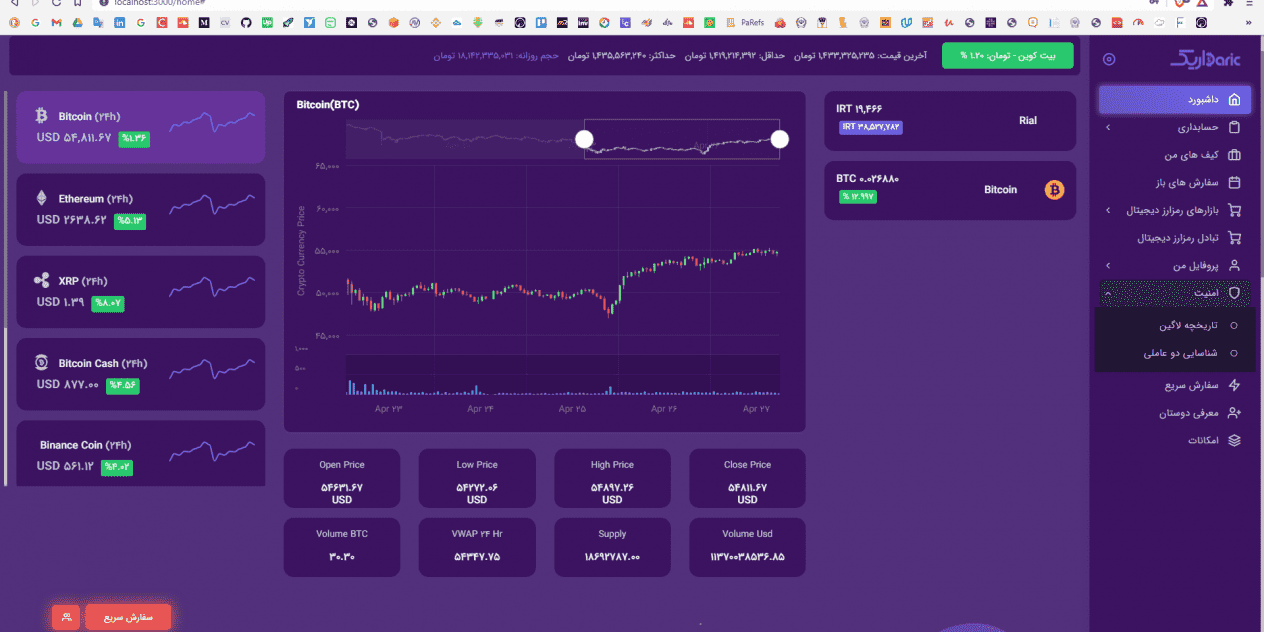
Task: Click the left handle of the chart range selector
Action: click(584, 139)
